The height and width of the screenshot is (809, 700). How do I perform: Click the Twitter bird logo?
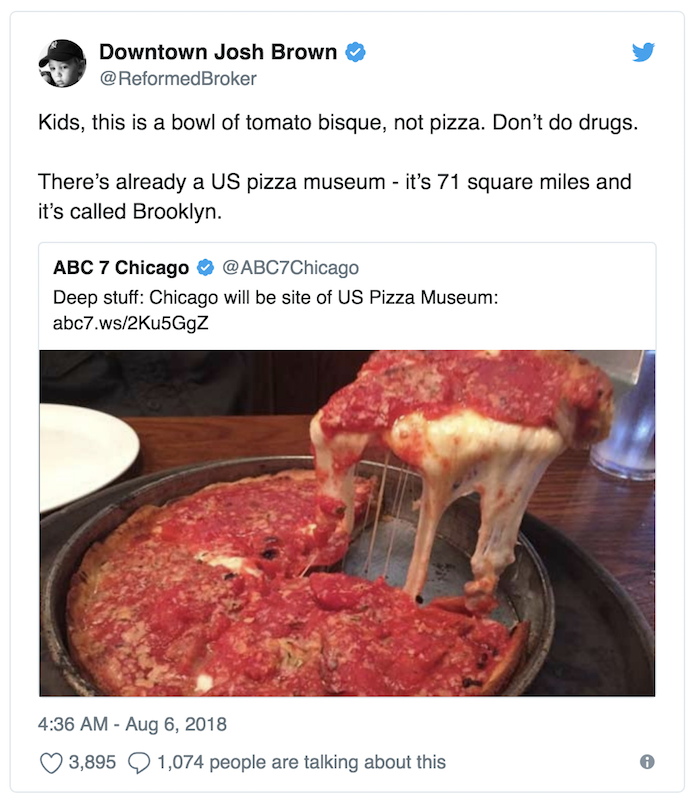[x=643, y=52]
